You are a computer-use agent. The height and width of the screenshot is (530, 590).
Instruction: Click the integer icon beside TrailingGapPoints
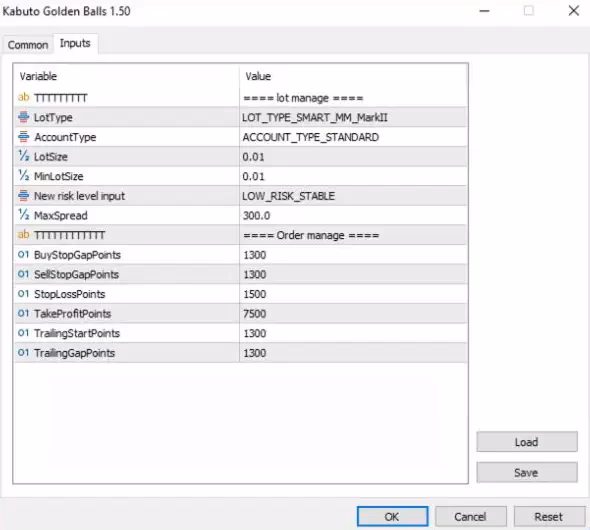tap(23, 353)
